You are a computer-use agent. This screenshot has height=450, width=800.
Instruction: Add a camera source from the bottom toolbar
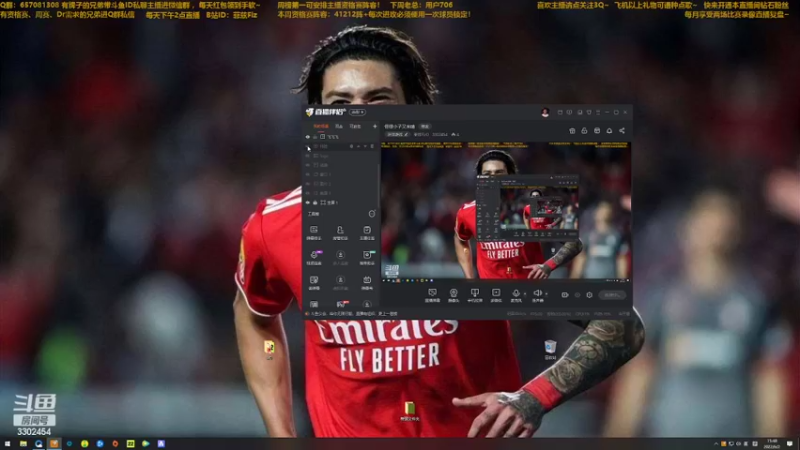(x=453, y=295)
